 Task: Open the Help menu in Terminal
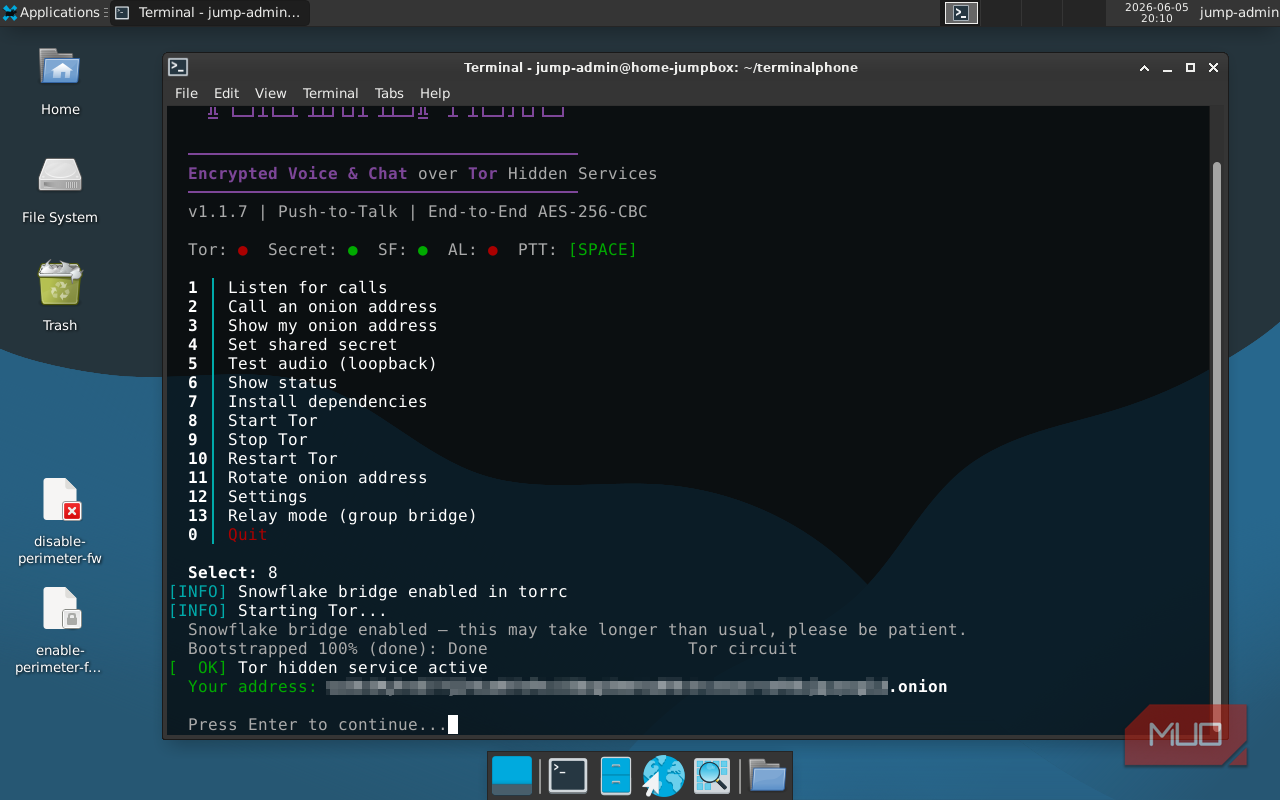[435, 93]
